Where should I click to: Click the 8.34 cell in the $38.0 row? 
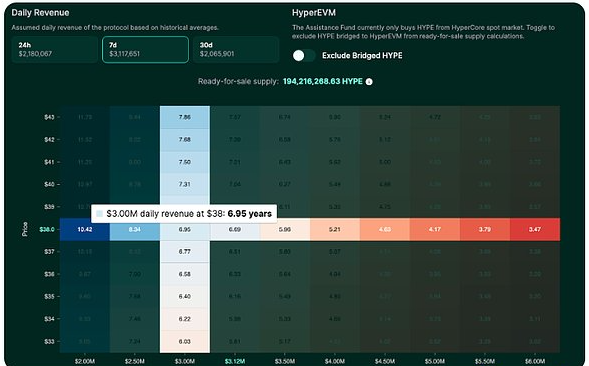(x=134, y=229)
